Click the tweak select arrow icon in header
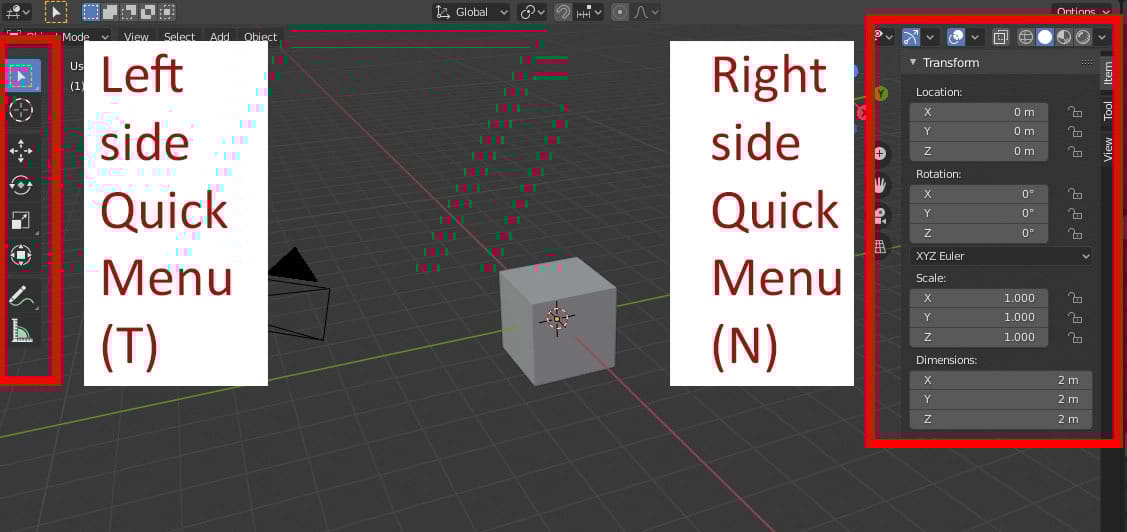 pos(56,12)
